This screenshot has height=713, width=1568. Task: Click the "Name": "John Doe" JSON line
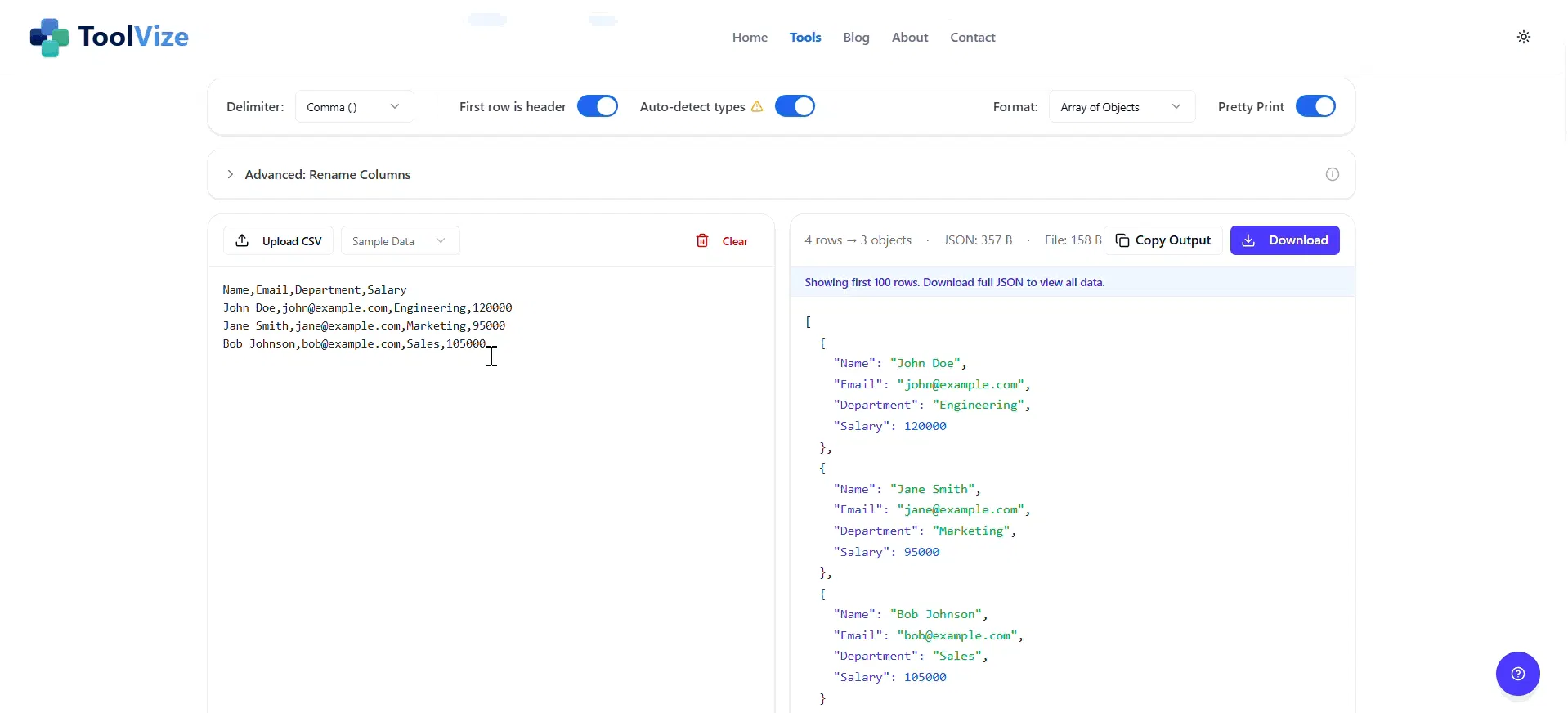900,363
